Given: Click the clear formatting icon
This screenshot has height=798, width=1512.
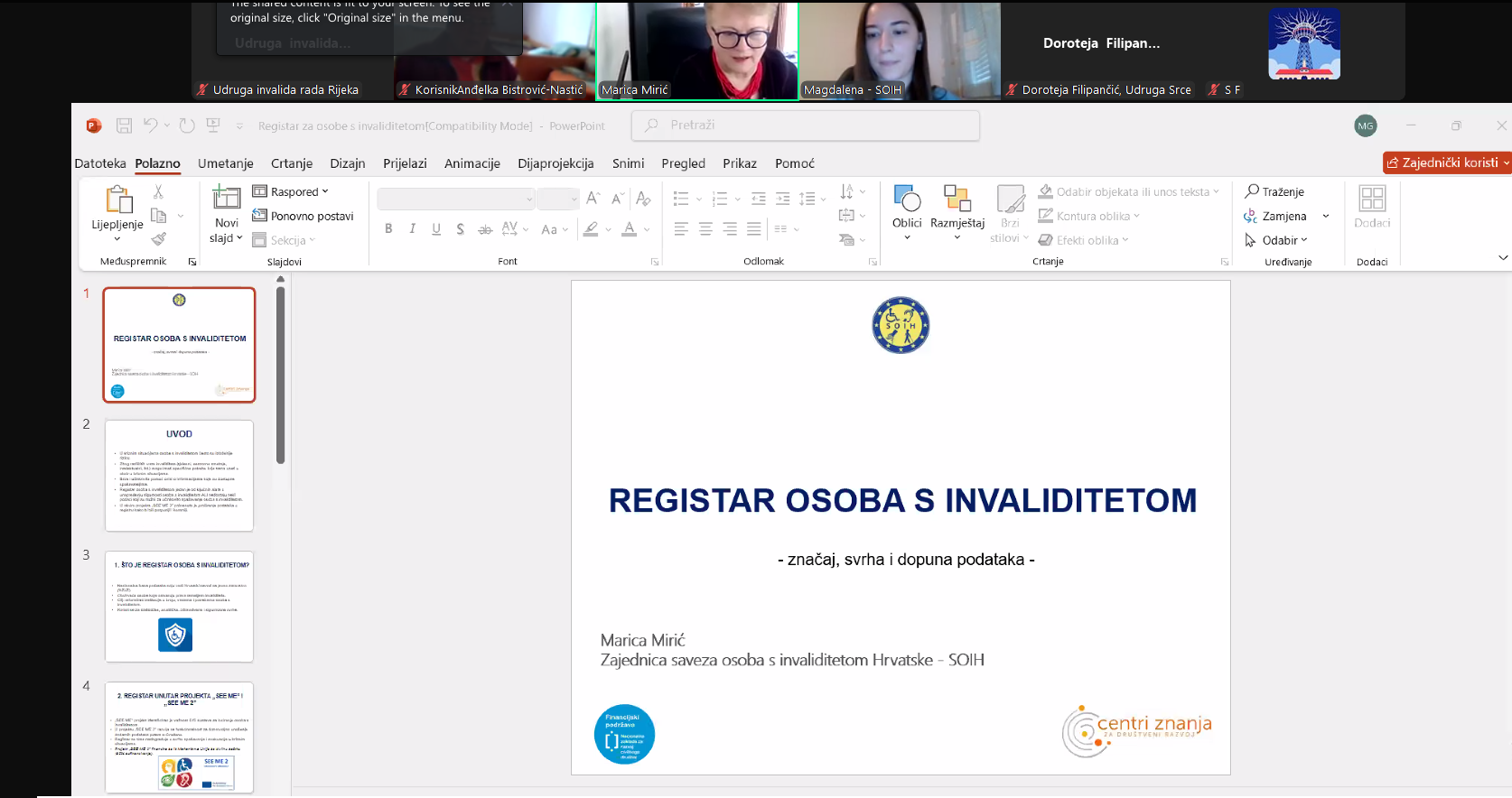Looking at the screenshot, I should [643, 199].
